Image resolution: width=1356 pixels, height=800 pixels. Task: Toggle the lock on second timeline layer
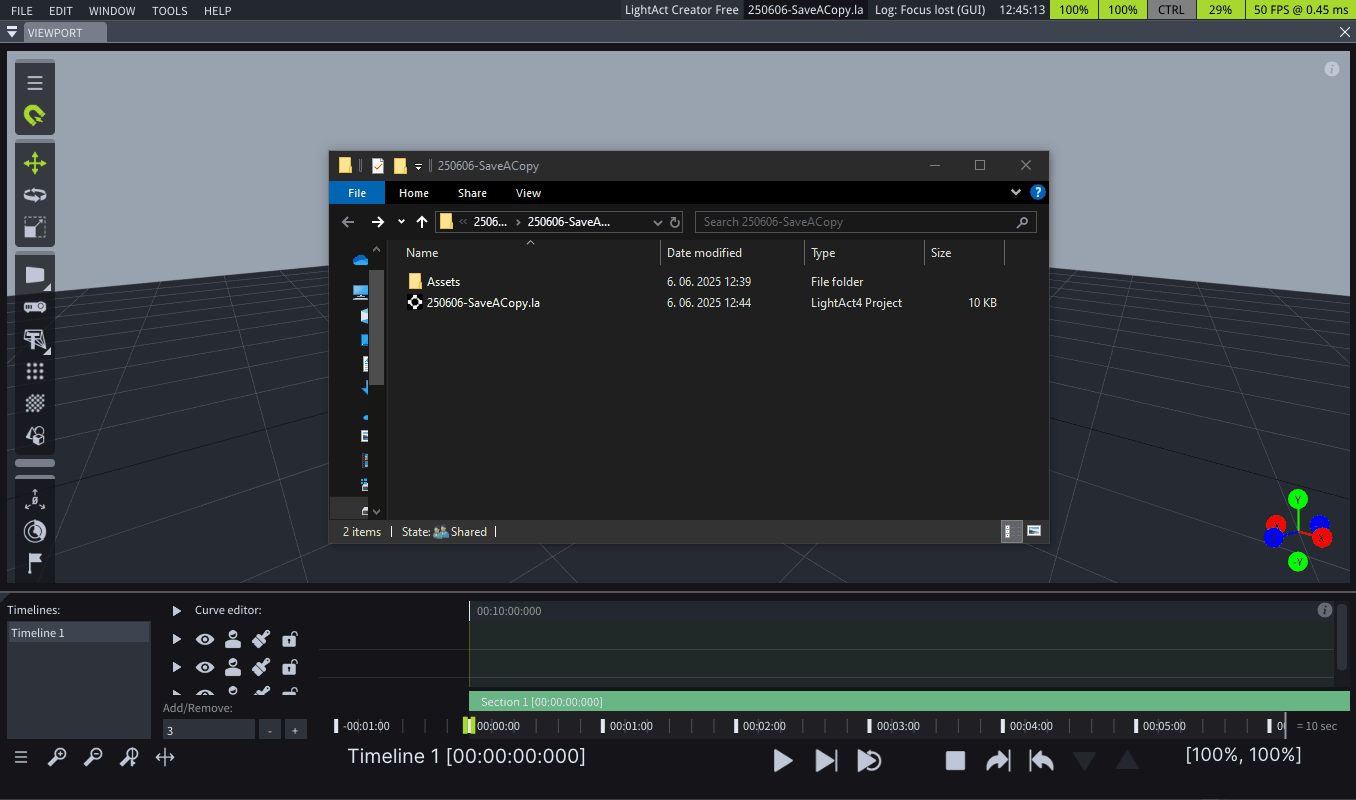click(289, 667)
